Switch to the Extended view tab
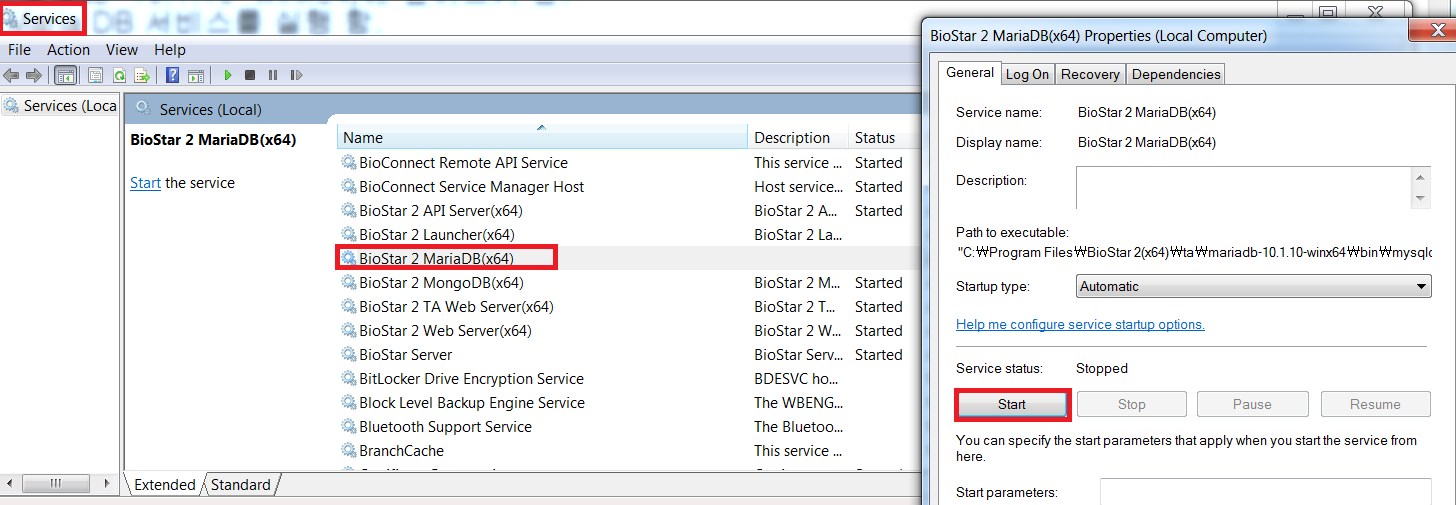 click(164, 485)
